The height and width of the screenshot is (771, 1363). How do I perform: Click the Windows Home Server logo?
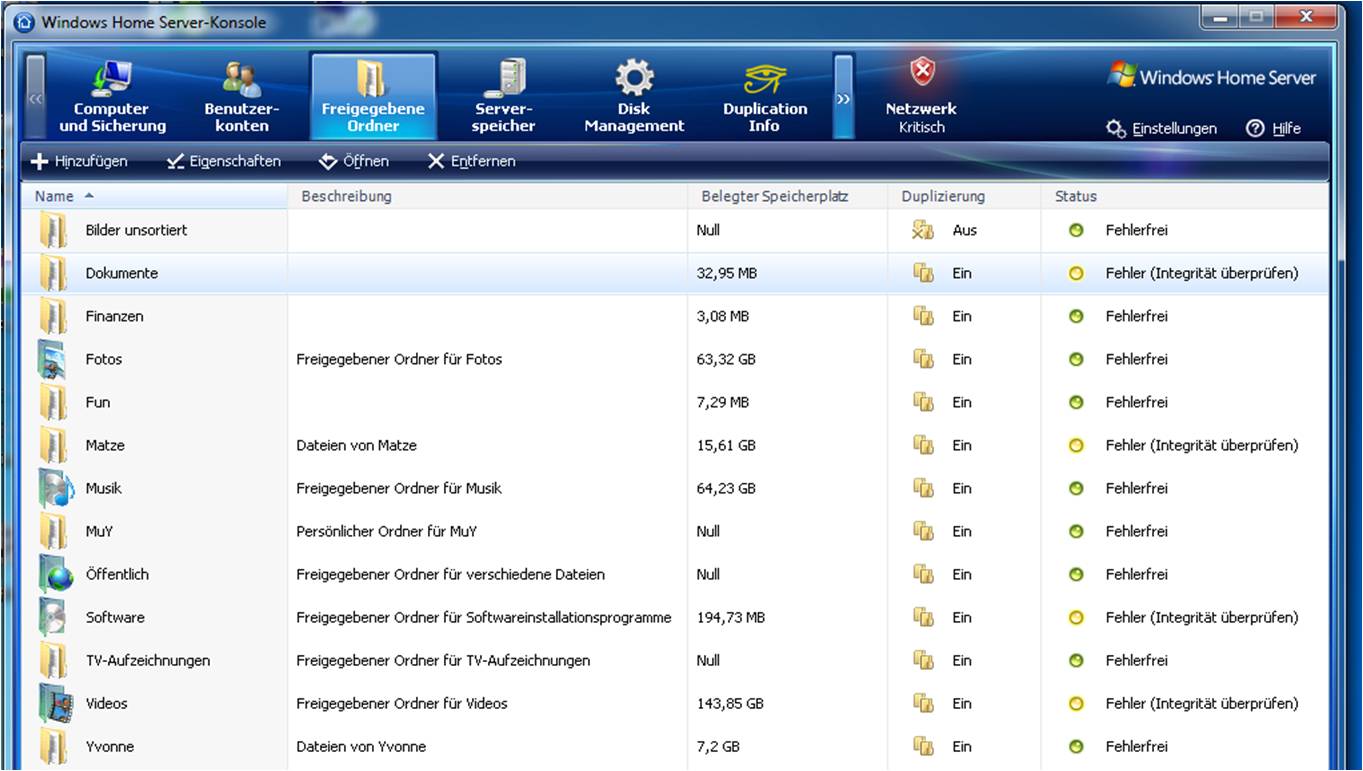point(1211,77)
